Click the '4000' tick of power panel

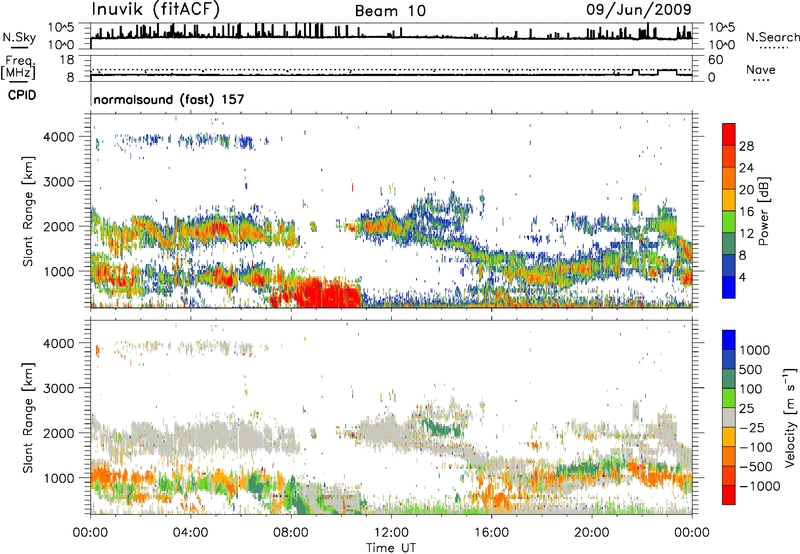[x=58, y=137]
